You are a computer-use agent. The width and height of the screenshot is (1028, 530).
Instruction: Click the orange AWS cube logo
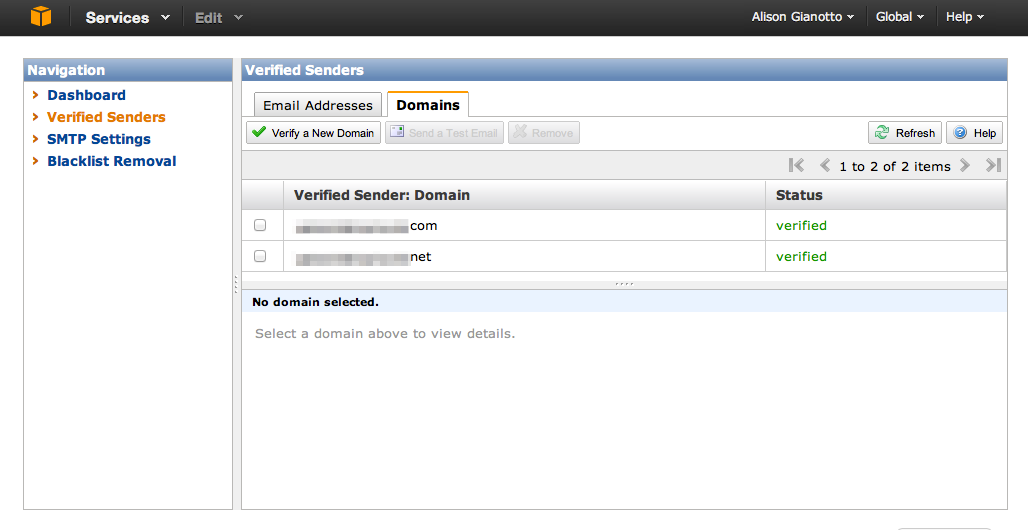click(x=41, y=16)
